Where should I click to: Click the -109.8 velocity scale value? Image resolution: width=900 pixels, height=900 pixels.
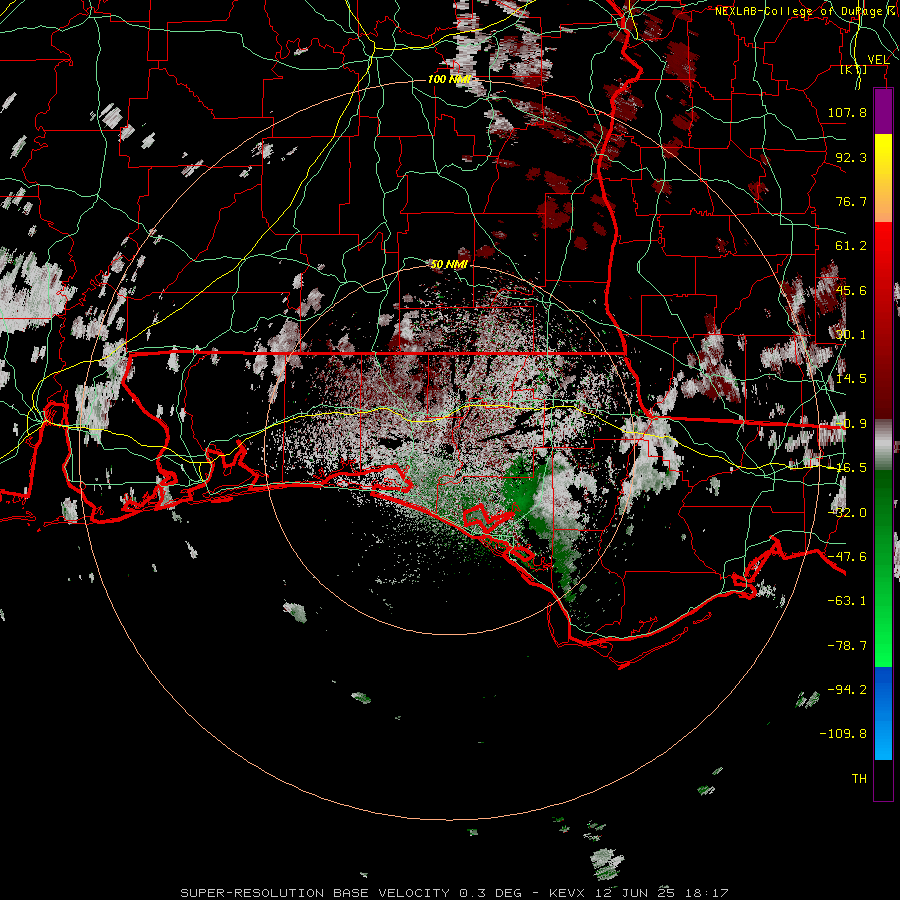point(843,734)
